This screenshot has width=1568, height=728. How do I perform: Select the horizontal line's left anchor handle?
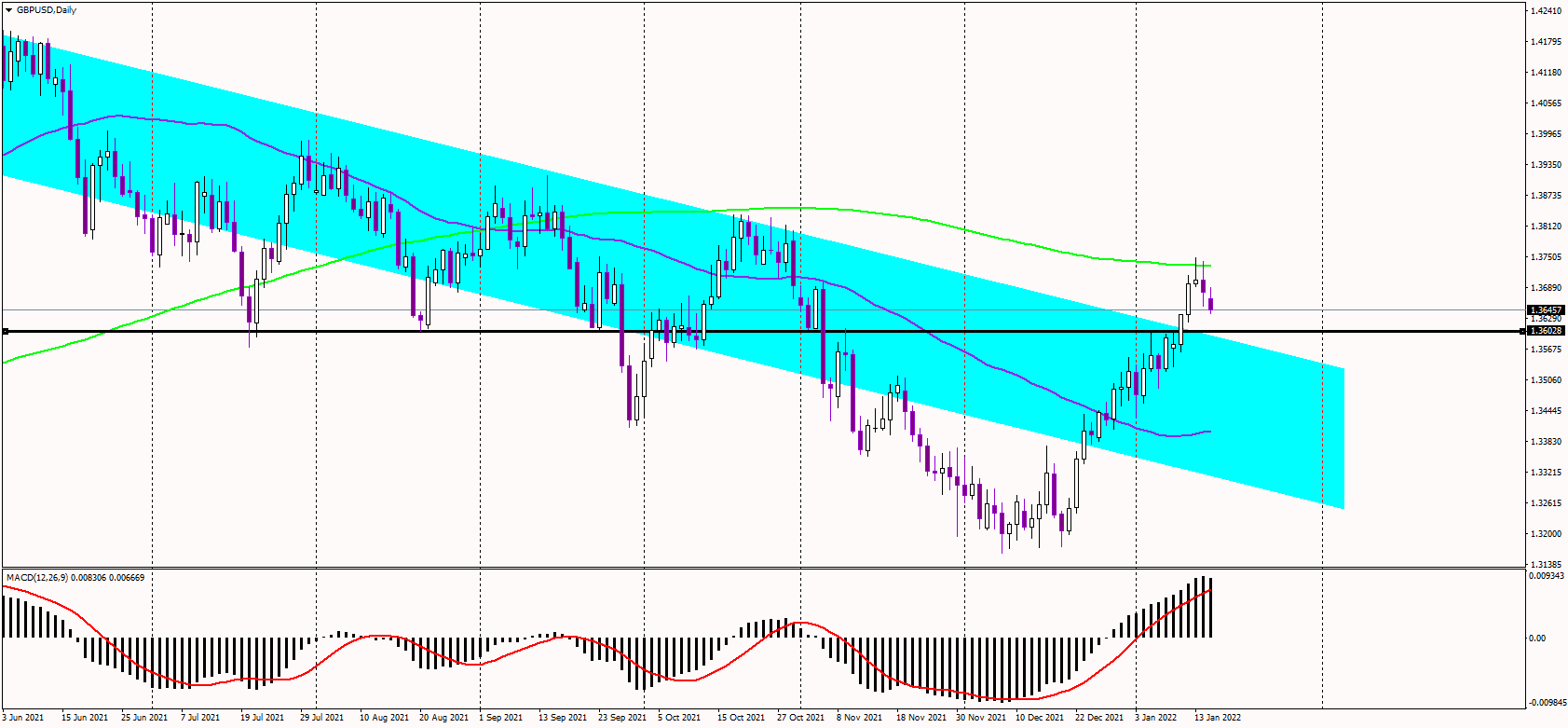point(6,331)
